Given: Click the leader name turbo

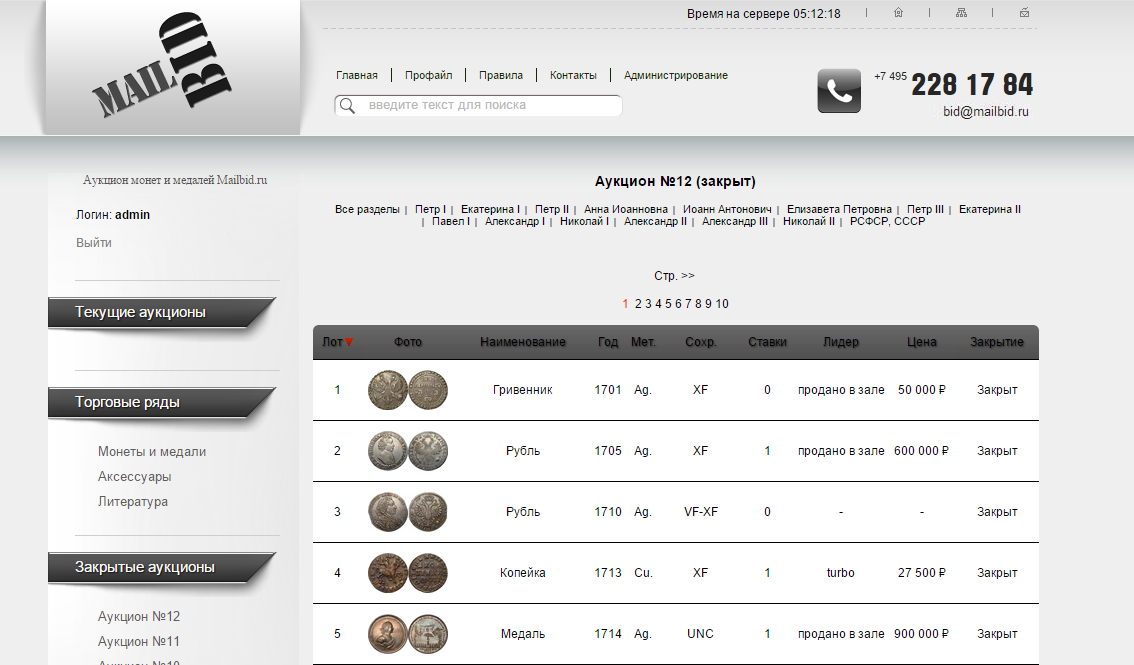Looking at the screenshot, I should coord(840,572).
